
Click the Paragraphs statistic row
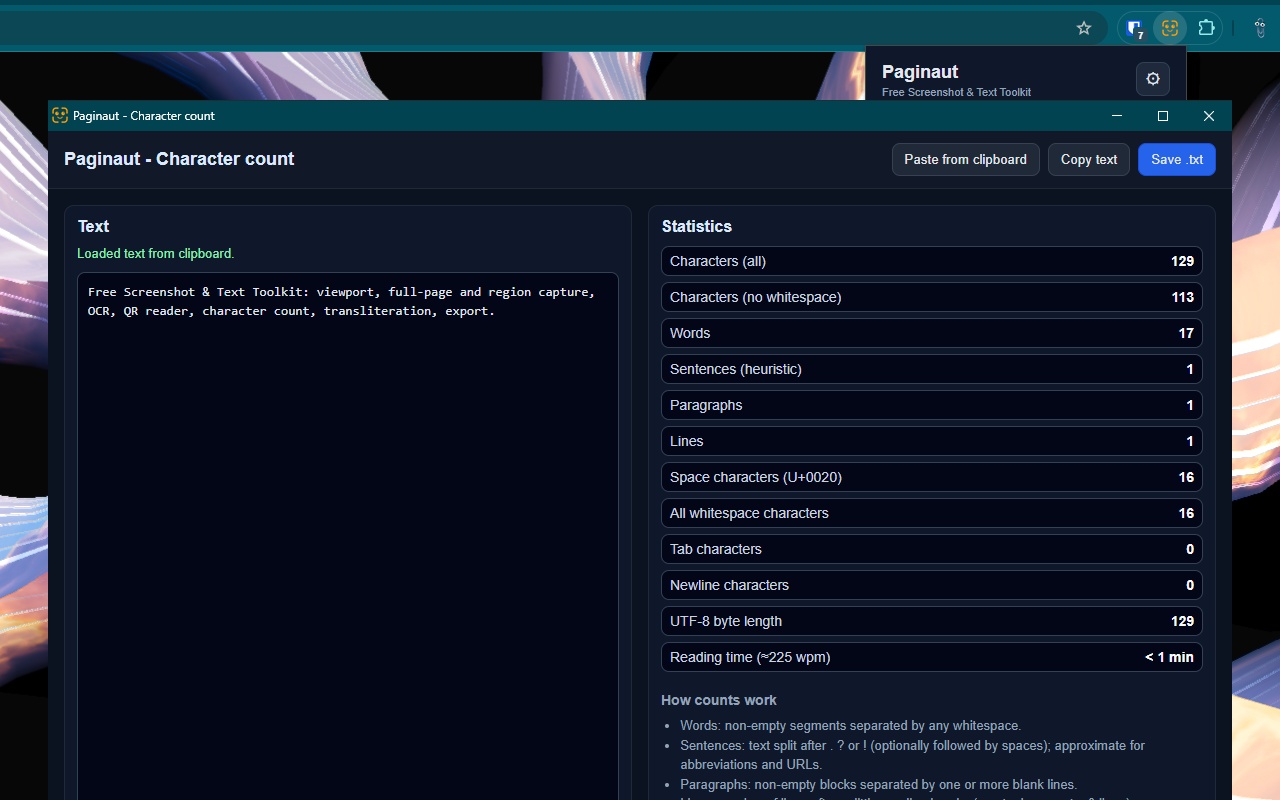coord(932,405)
